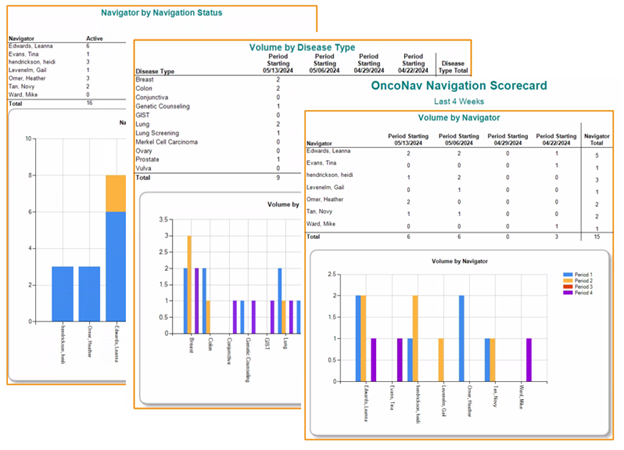The image size is (624, 450).
Task: Click Ward, Mike in Volume by Navigator table
Action: [x=327, y=226]
